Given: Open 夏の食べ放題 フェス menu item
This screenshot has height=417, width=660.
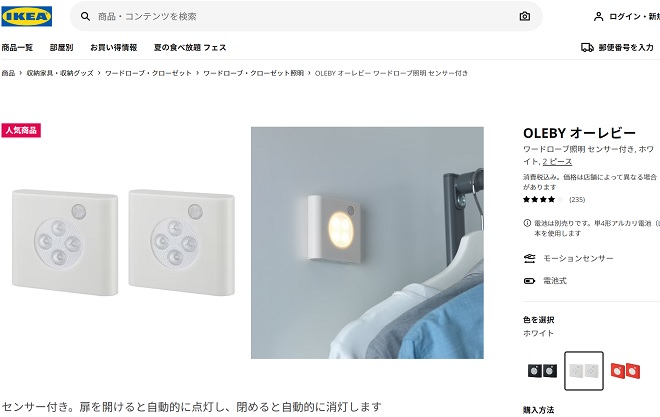Looking at the screenshot, I should click(190, 48).
